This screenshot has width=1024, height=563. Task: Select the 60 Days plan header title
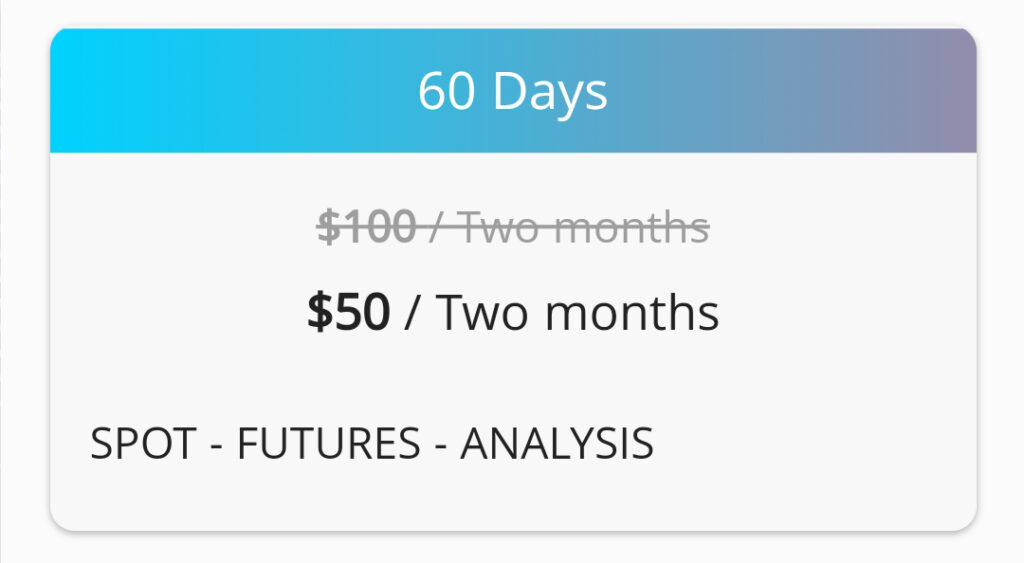click(x=512, y=92)
